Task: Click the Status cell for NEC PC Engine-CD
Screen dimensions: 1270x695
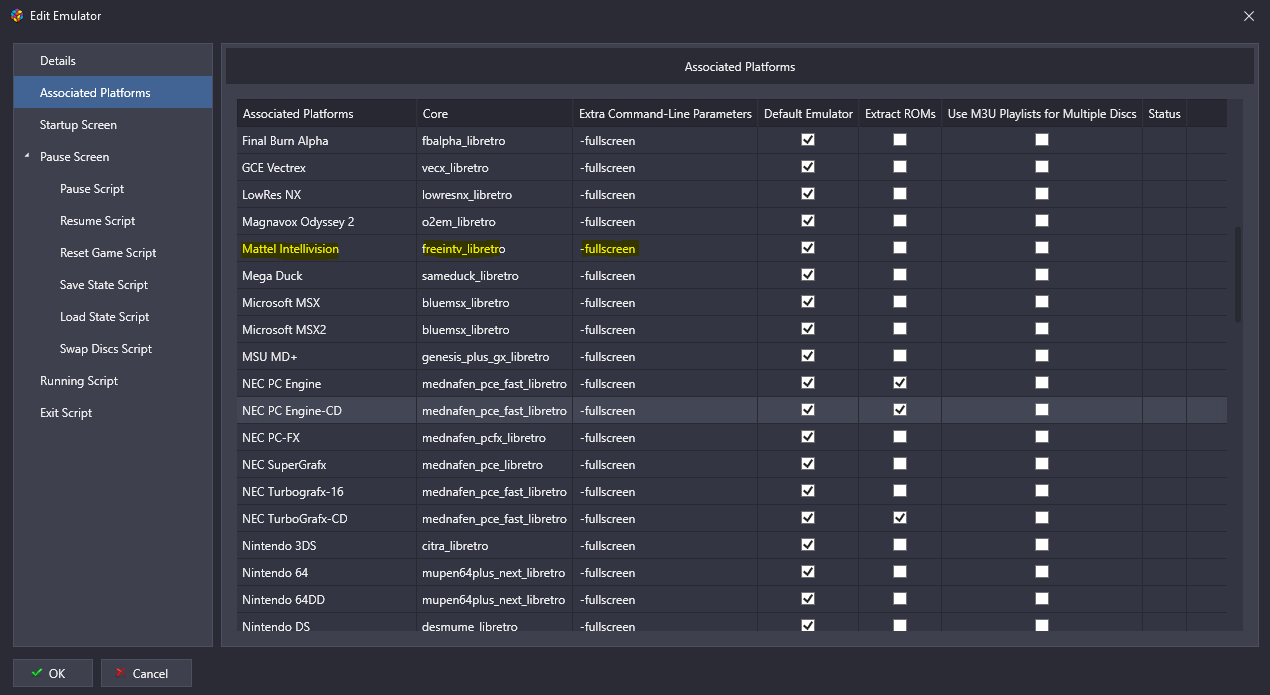Action: coord(1165,411)
